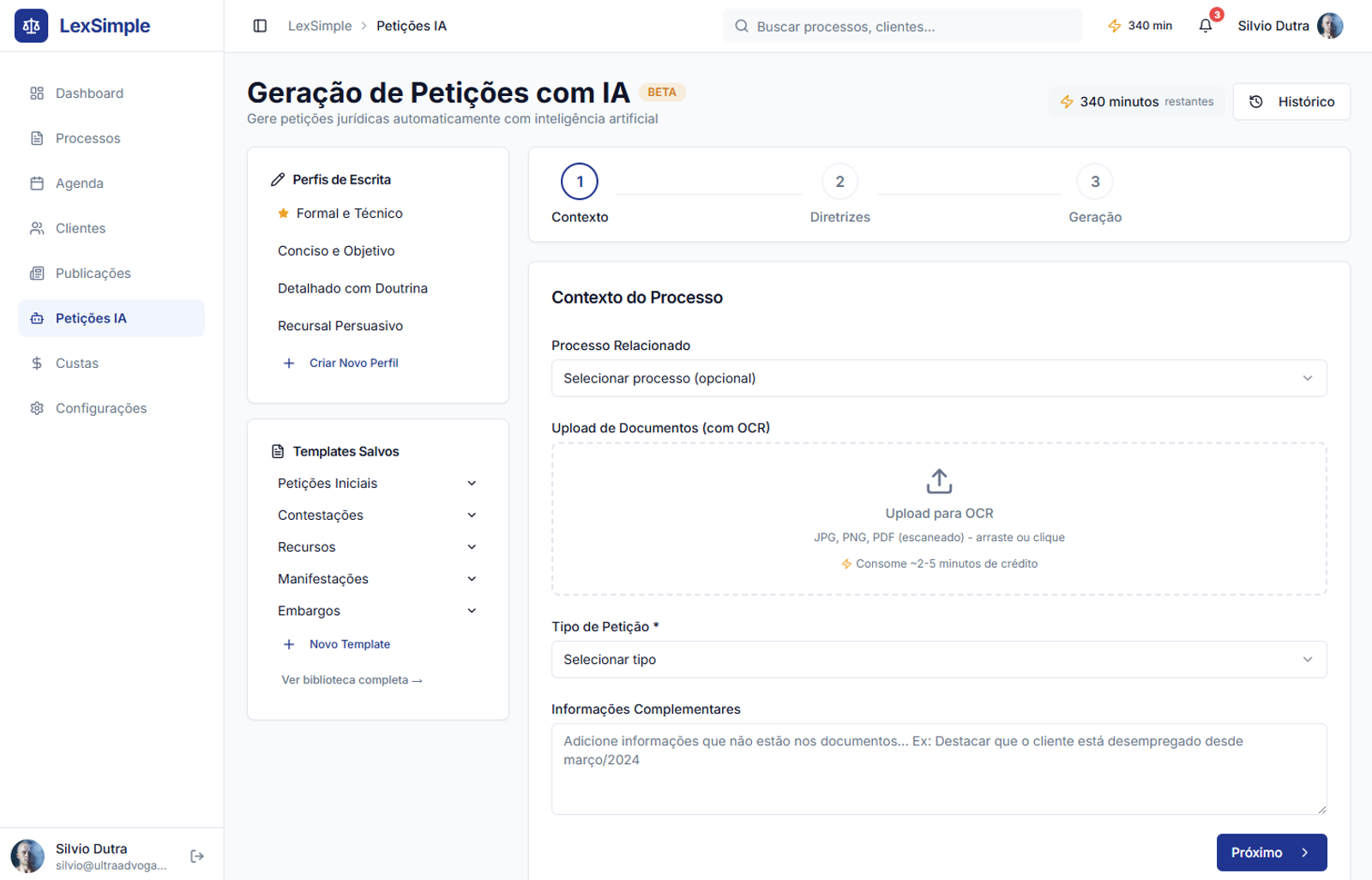Viewport: 1372px width, 880px height.
Task: Click the Publicações newspaper icon
Action: (37, 274)
